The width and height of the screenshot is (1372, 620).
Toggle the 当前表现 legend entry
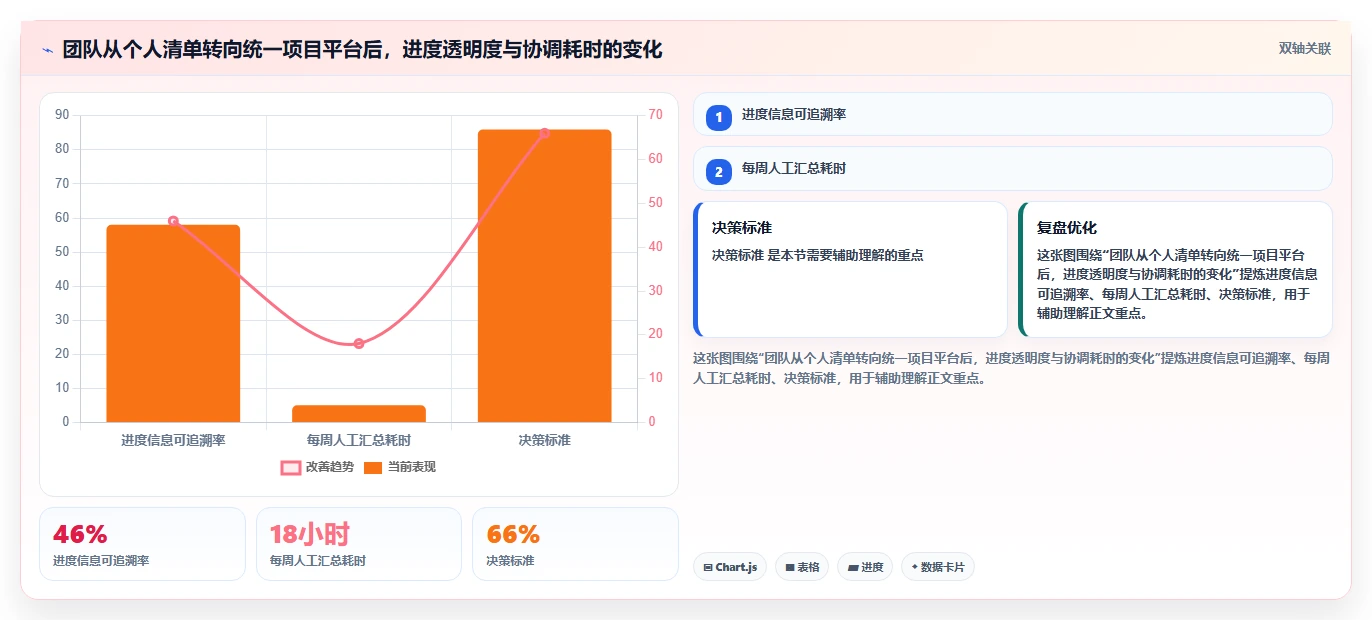[400, 467]
